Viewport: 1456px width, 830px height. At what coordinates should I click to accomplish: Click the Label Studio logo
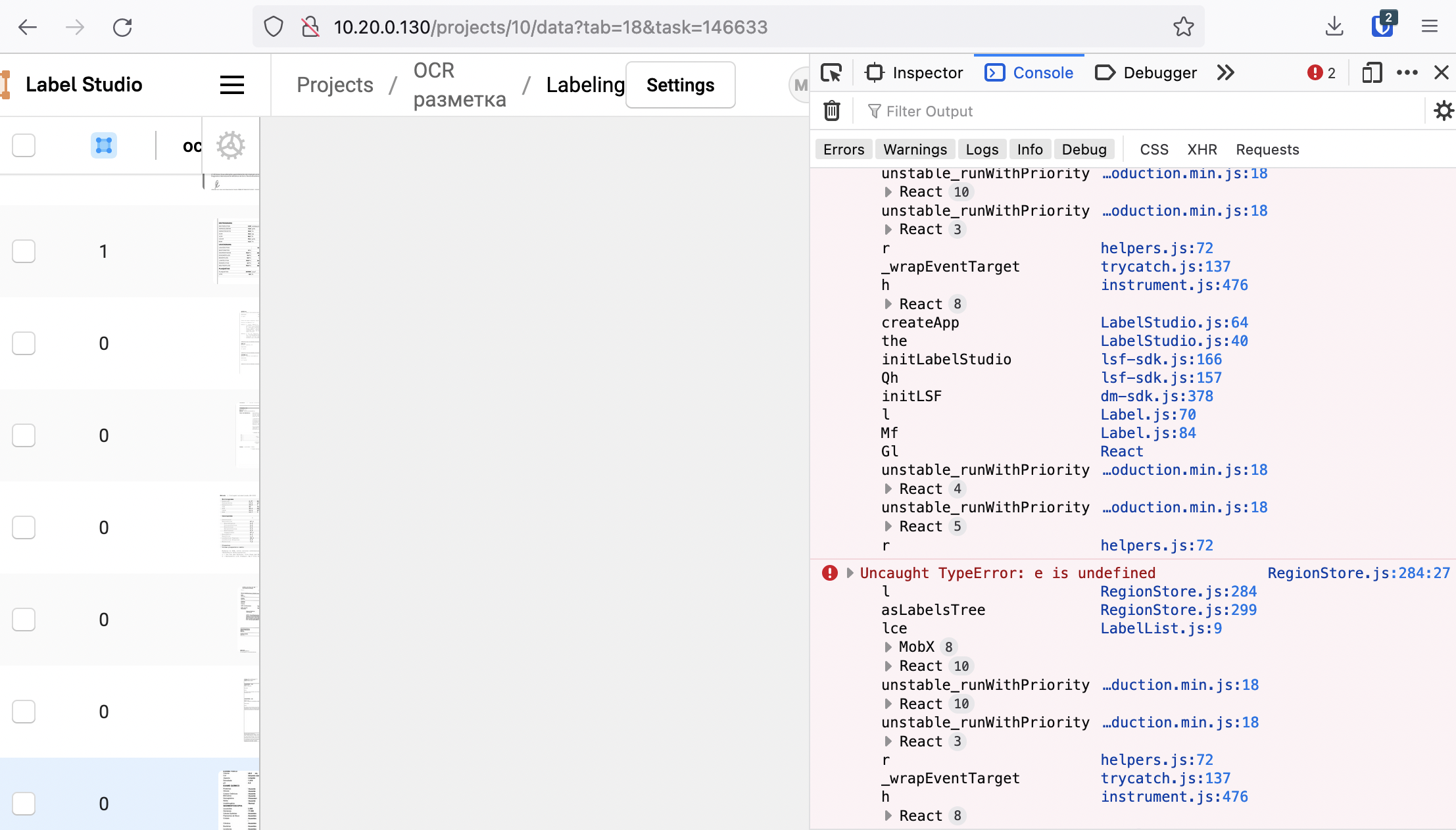click(x=84, y=84)
